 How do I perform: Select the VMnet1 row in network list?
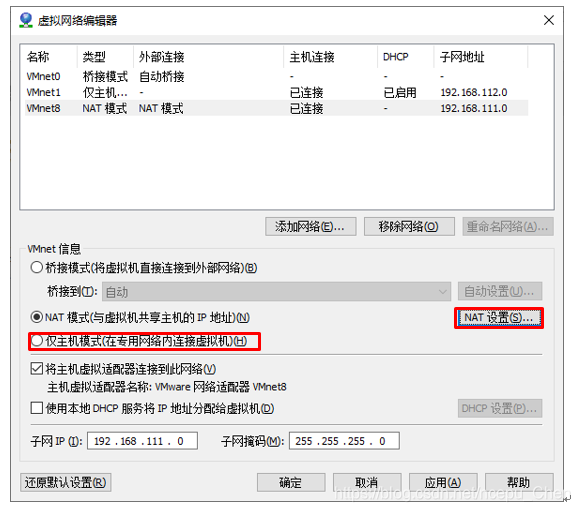pyautogui.click(x=276, y=92)
